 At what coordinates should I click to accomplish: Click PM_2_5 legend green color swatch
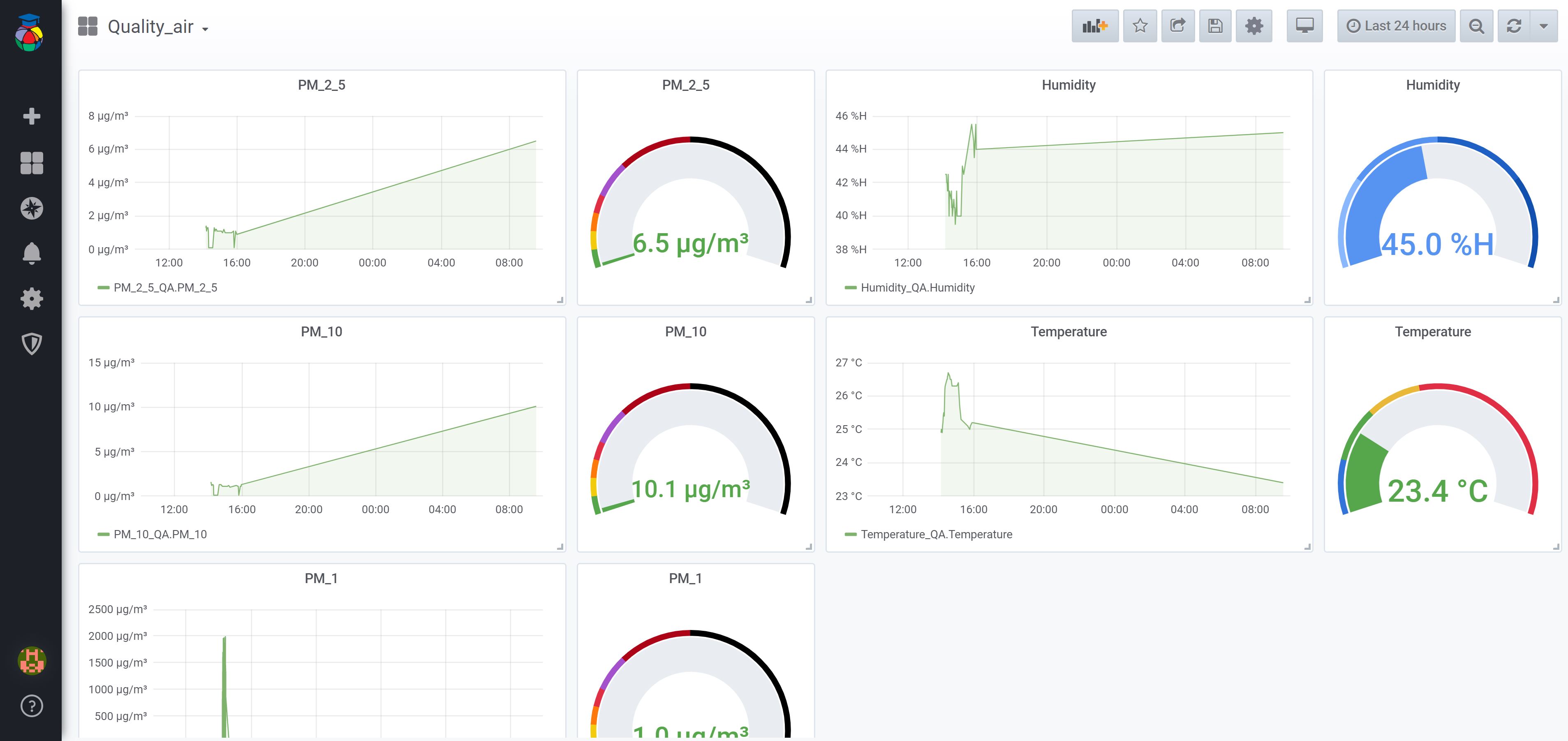(x=104, y=288)
